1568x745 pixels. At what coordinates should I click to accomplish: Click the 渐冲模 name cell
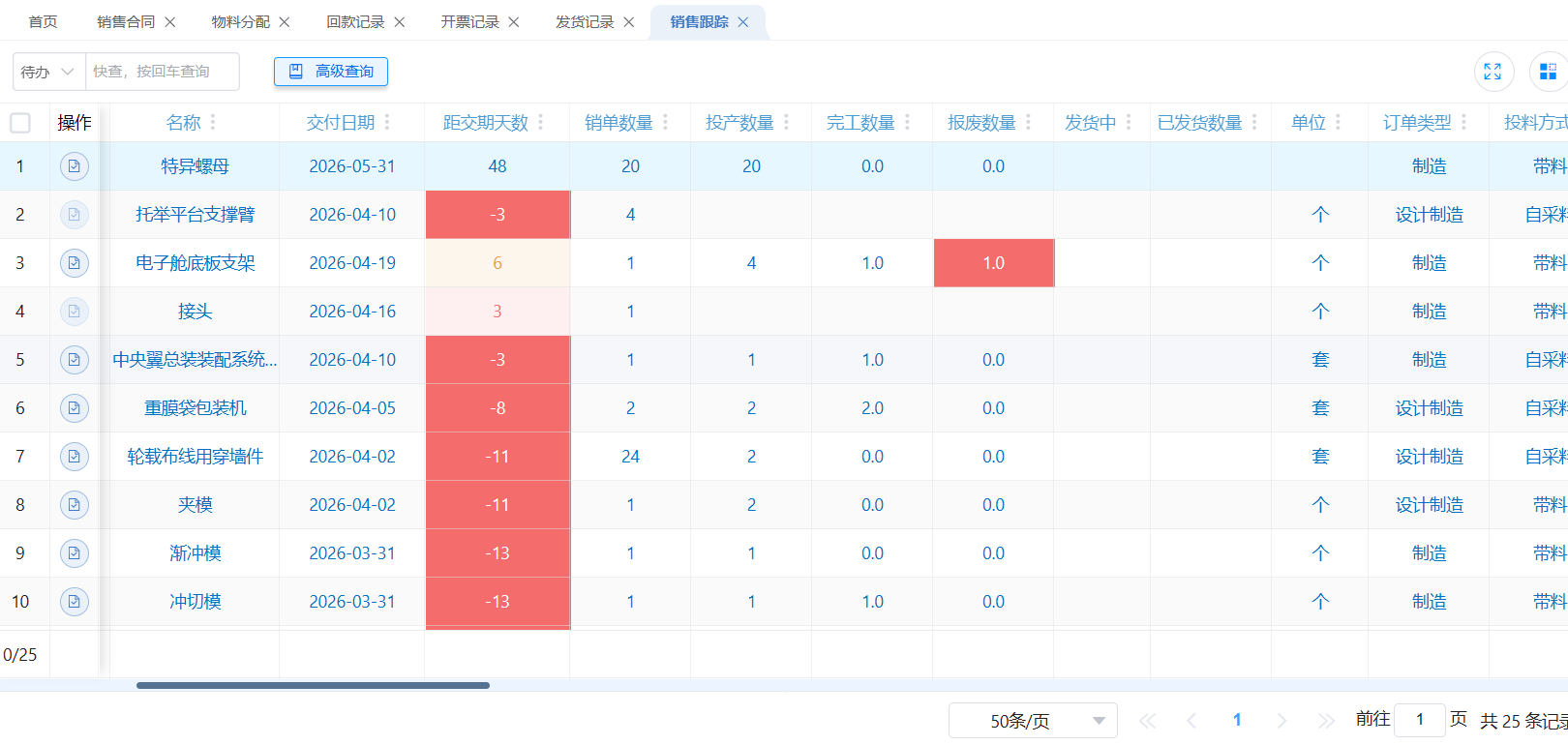click(x=195, y=553)
